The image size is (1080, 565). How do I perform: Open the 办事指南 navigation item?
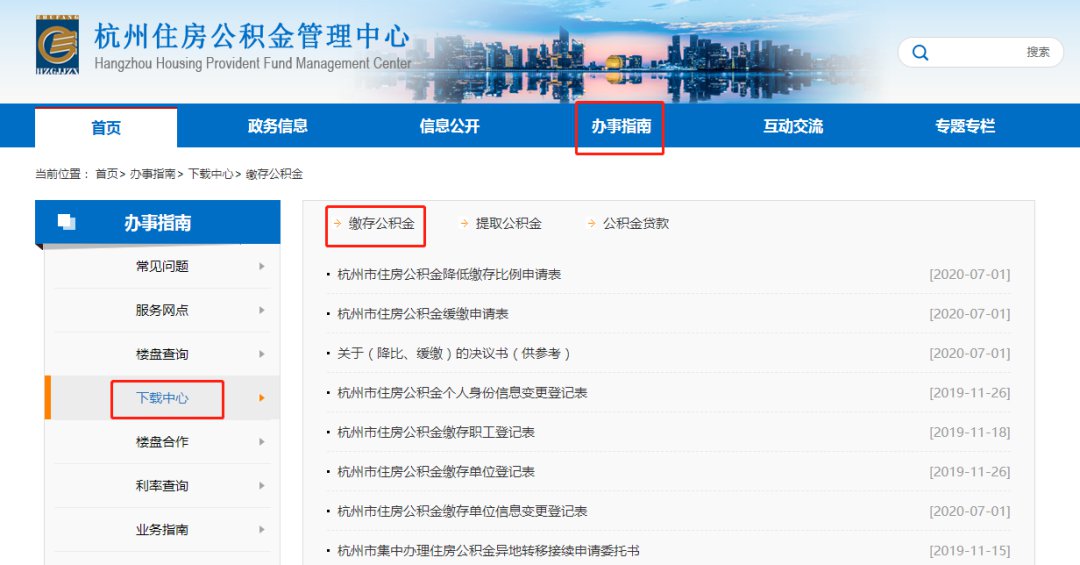[621, 126]
